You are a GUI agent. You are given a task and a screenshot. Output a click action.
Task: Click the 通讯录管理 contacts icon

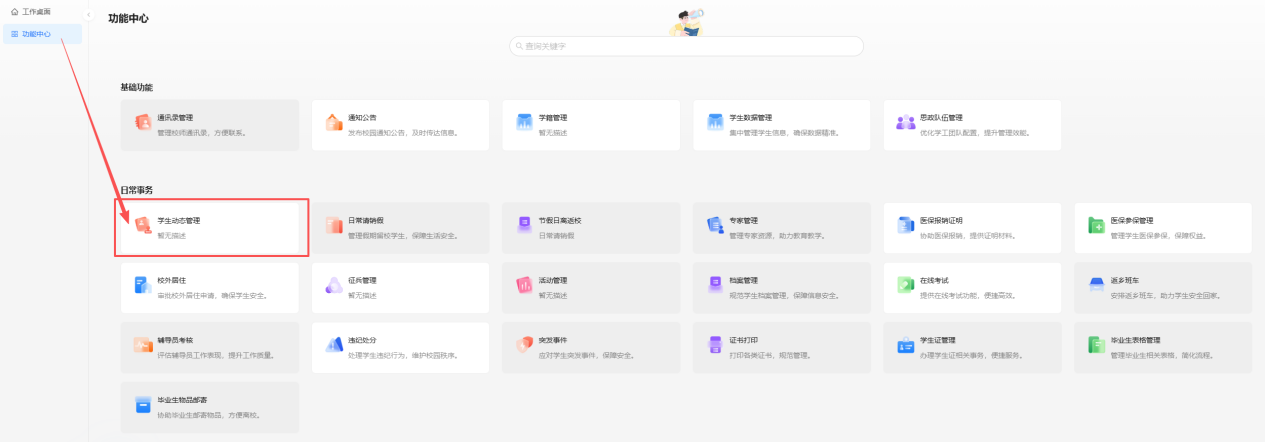pos(142,123)
